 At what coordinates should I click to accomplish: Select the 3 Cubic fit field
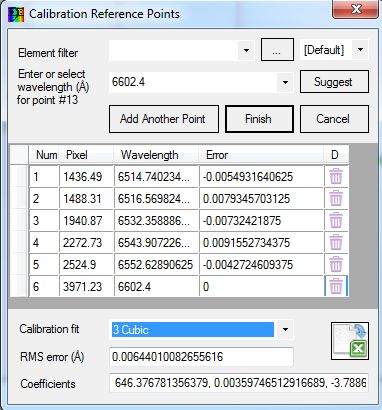(193, 330)
